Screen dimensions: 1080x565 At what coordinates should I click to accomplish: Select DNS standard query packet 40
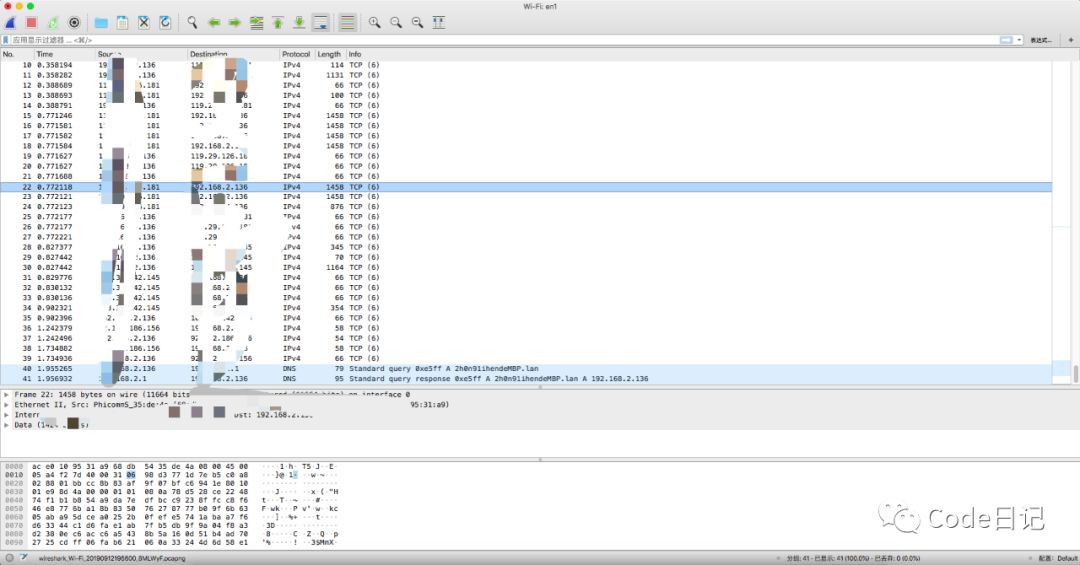(526, 369)
